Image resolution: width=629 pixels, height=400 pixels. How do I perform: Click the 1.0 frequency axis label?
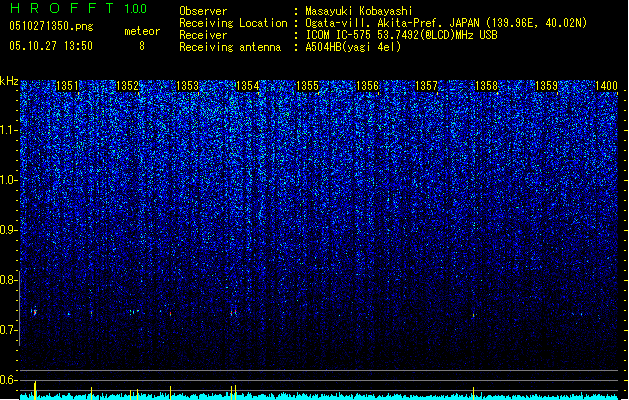pyautogui.click(x=9, y=180)
